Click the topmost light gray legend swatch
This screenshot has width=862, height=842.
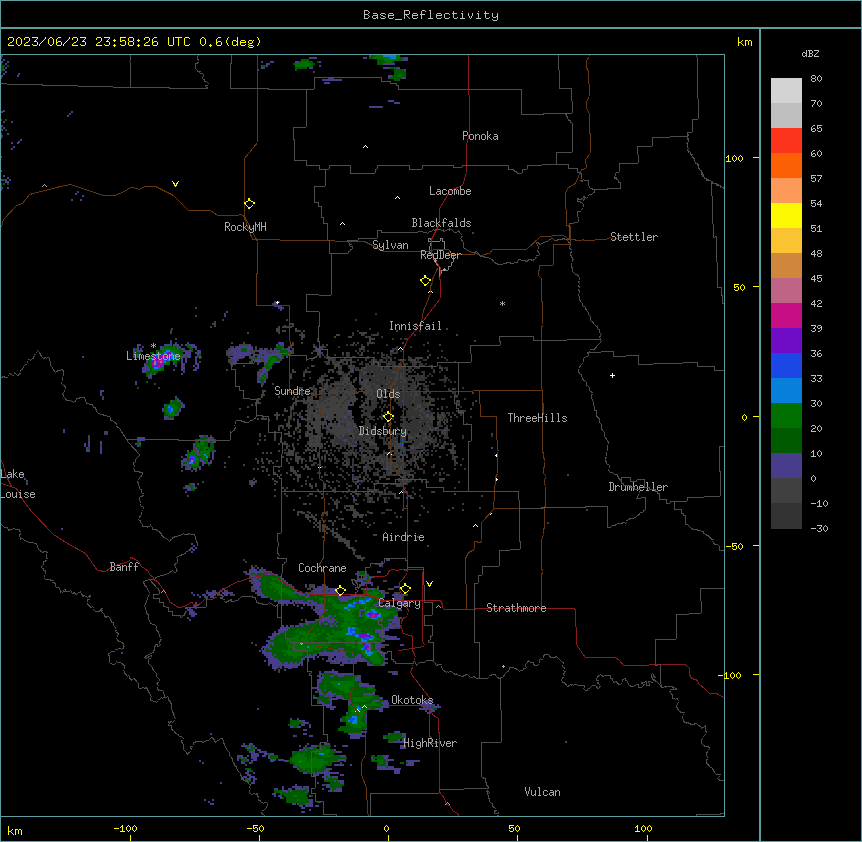[786, 90]
